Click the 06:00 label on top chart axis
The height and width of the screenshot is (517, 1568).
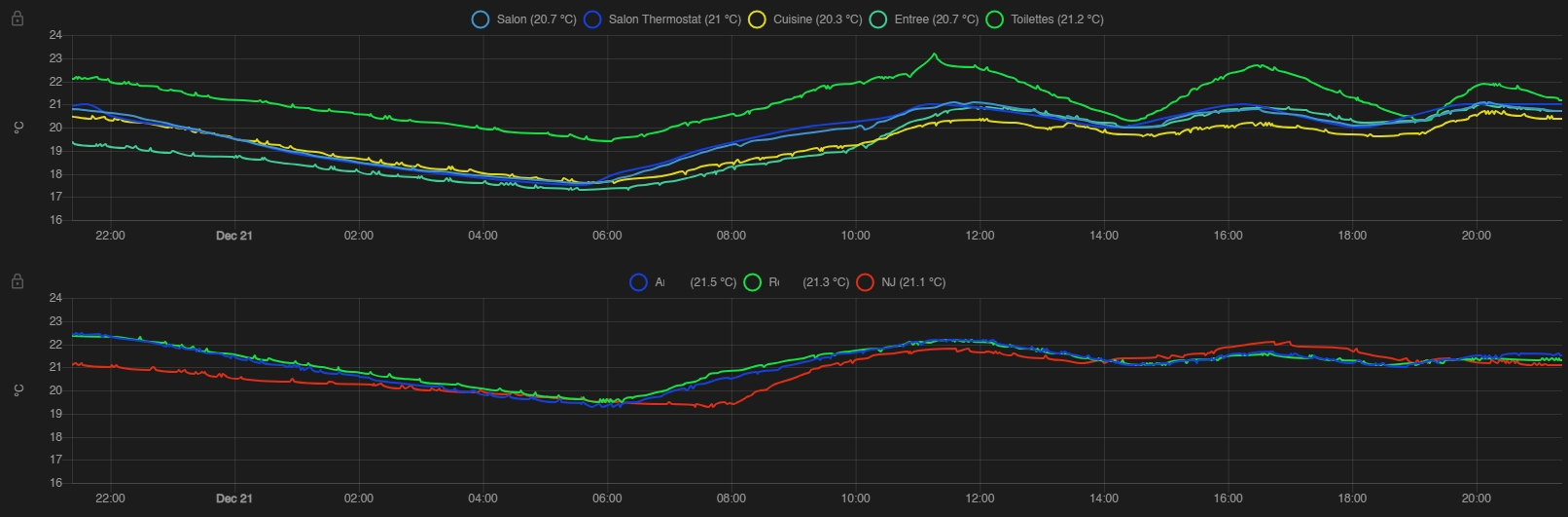pyautogui.click(x=607, y=236)
